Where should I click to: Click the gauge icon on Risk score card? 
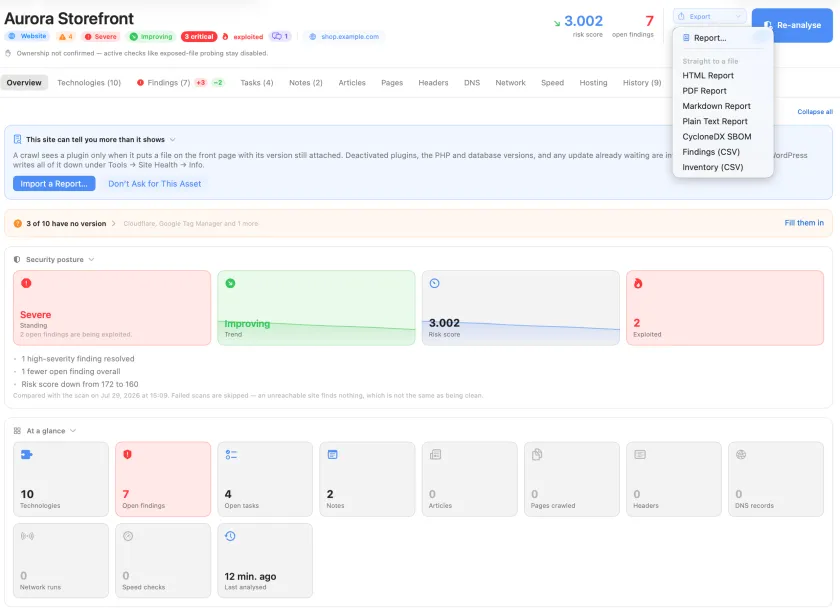click(434, 283)
